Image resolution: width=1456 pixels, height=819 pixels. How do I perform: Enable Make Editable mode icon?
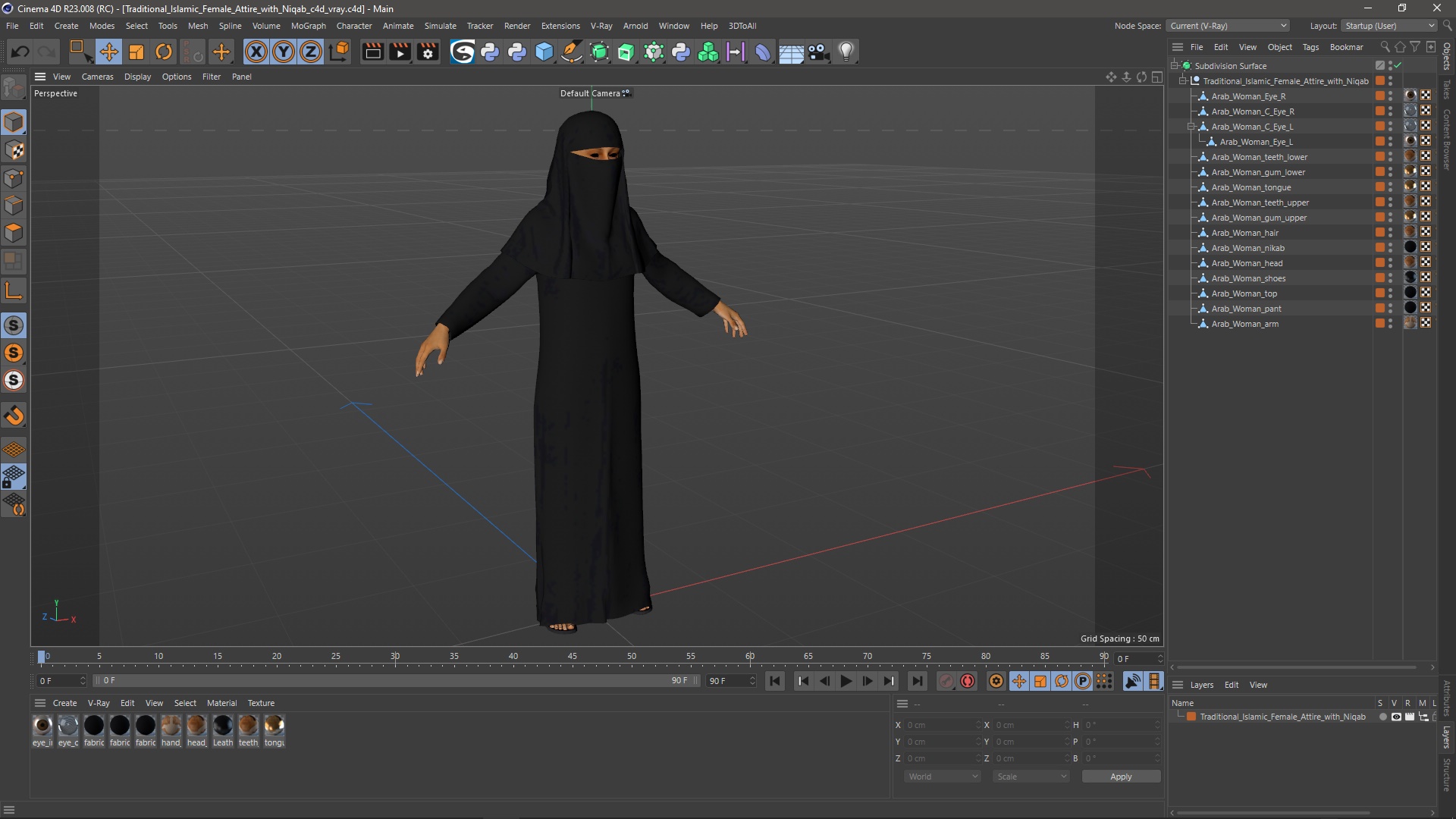click(14, 89)
